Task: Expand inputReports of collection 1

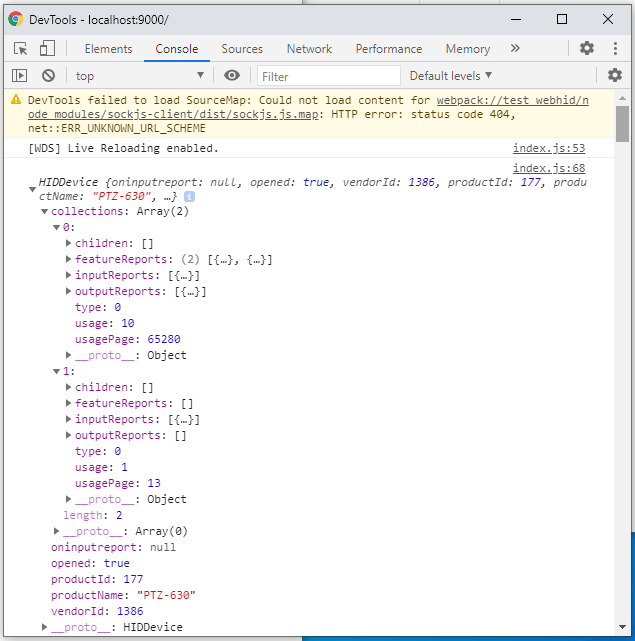Action: coord(68,419)
